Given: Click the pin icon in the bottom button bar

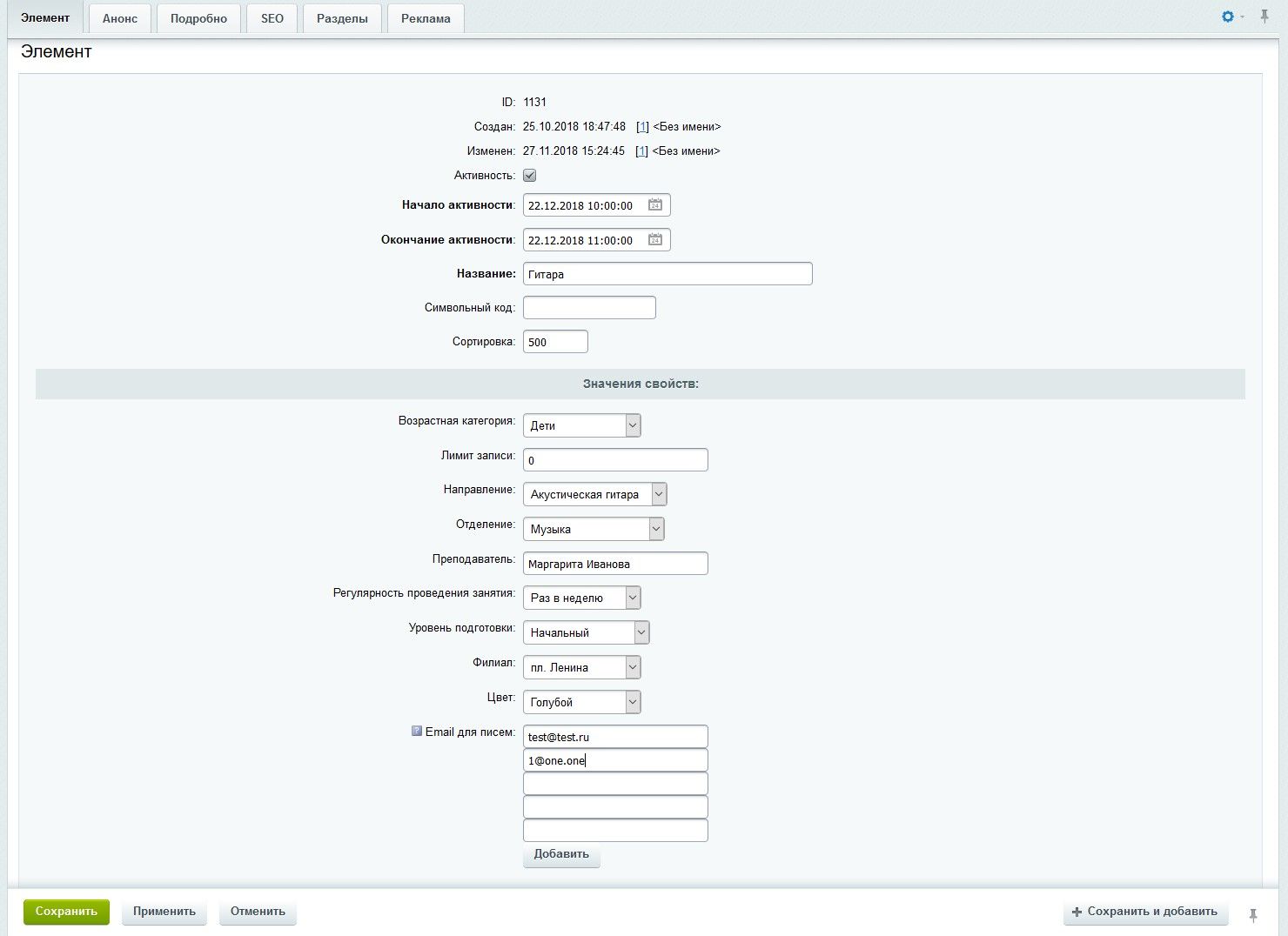Looking at the screenshot, I should click(1253, 915).
